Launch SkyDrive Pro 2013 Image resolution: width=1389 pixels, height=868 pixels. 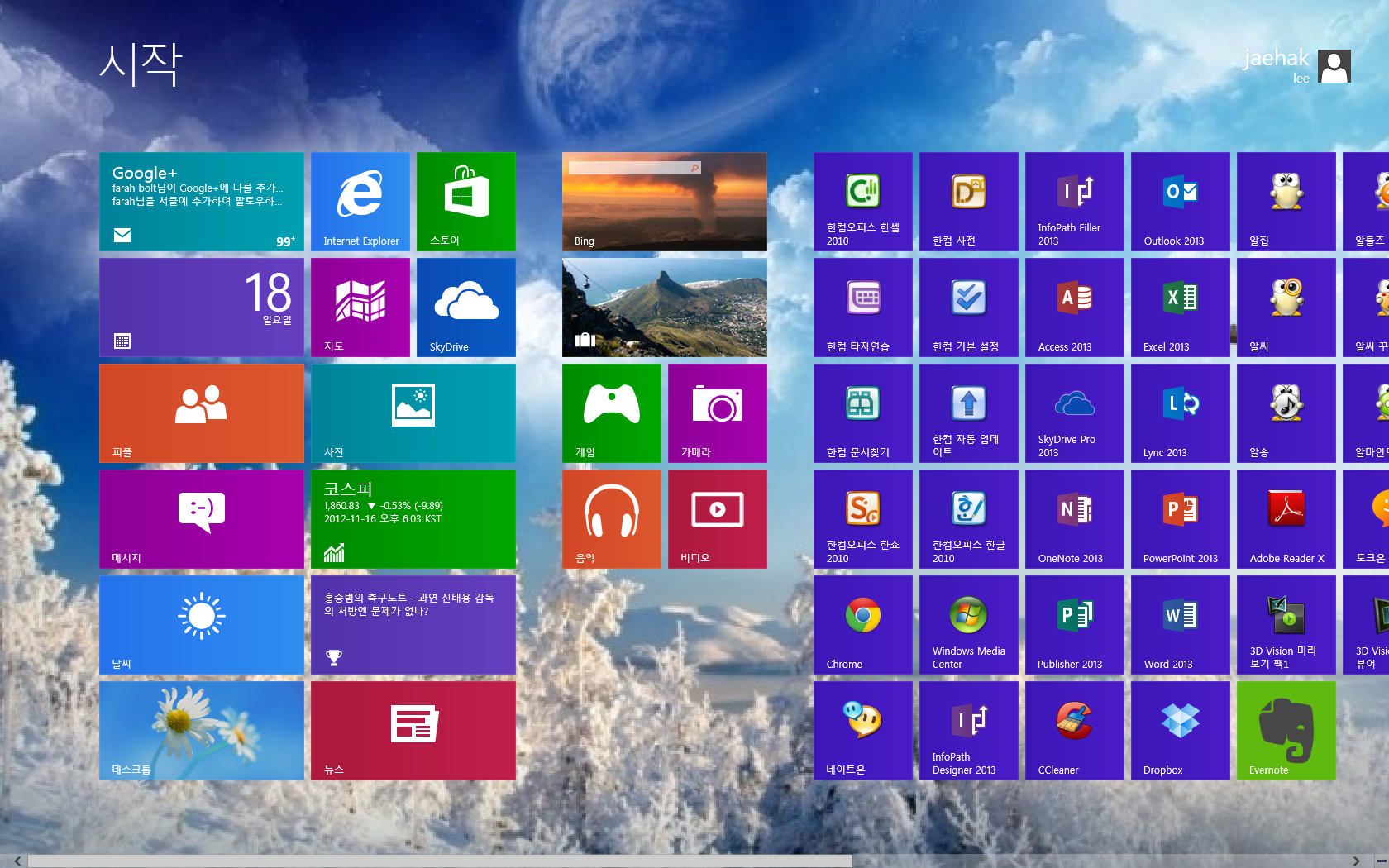tap(1075, 413)
